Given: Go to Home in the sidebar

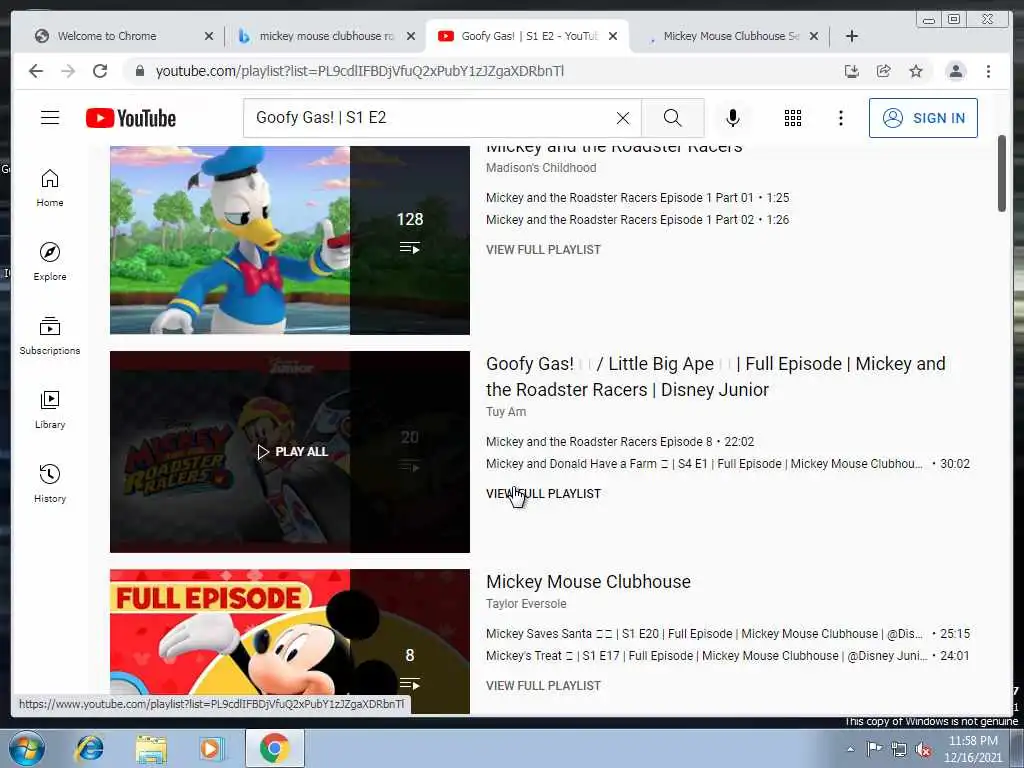Looking at the screenshot, I should coord(50,188).
